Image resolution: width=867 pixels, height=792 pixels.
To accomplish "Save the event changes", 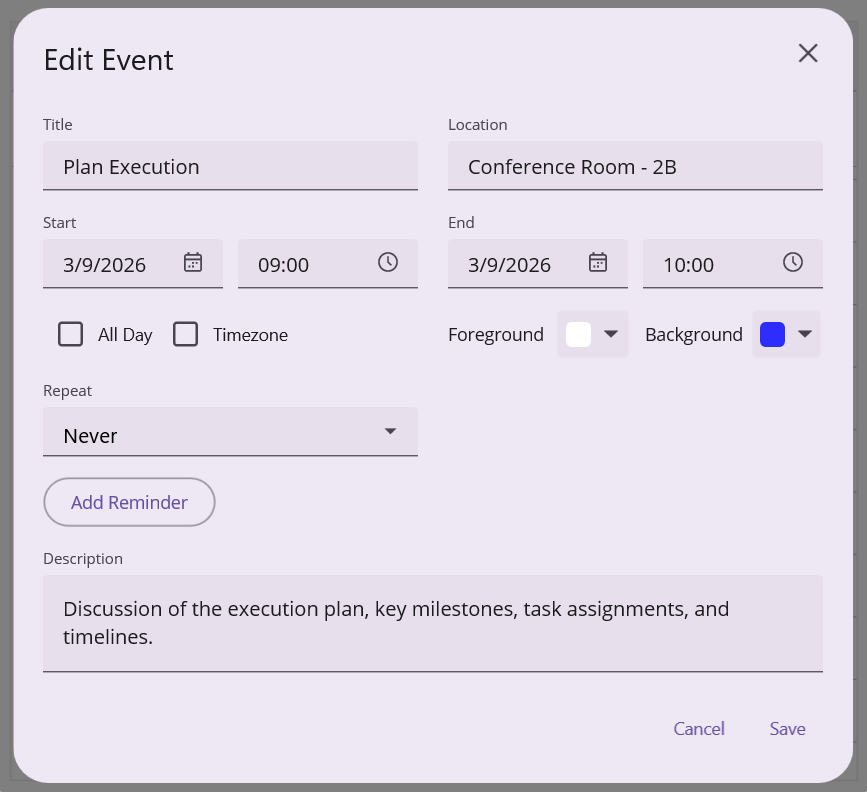I will [787, 728].
